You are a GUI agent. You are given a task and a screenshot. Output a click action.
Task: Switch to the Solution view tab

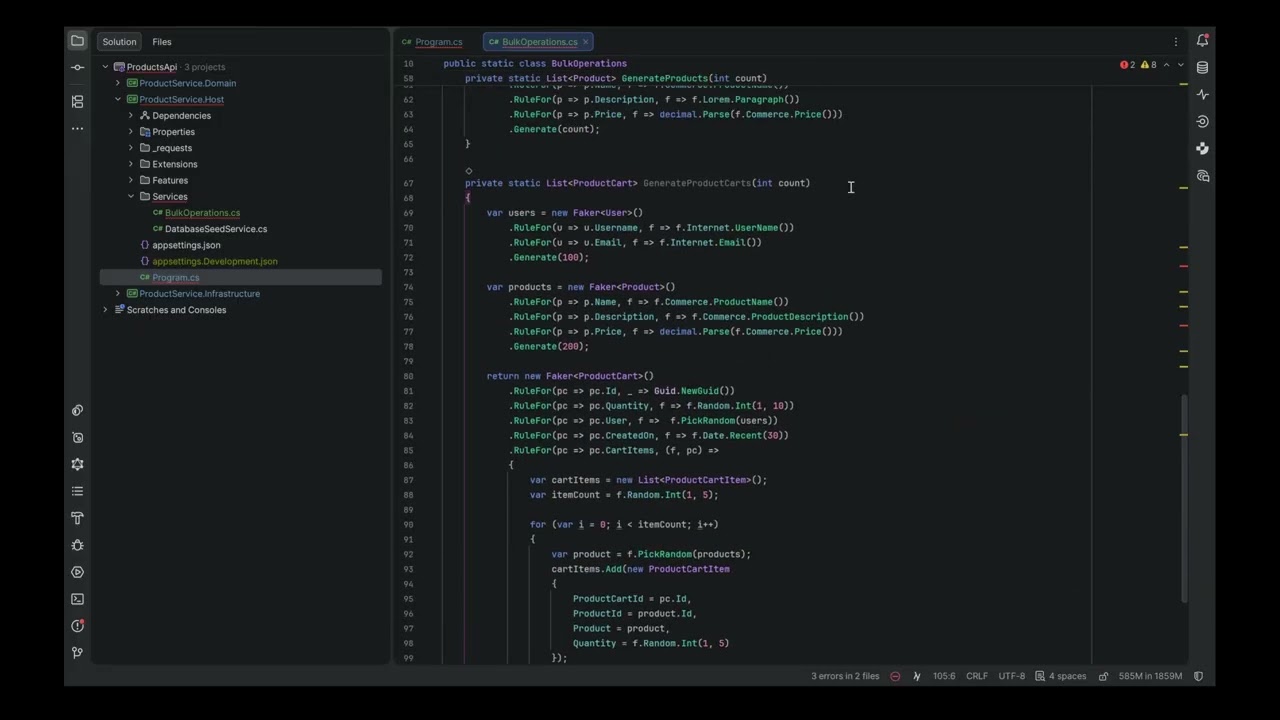[119, 42]
